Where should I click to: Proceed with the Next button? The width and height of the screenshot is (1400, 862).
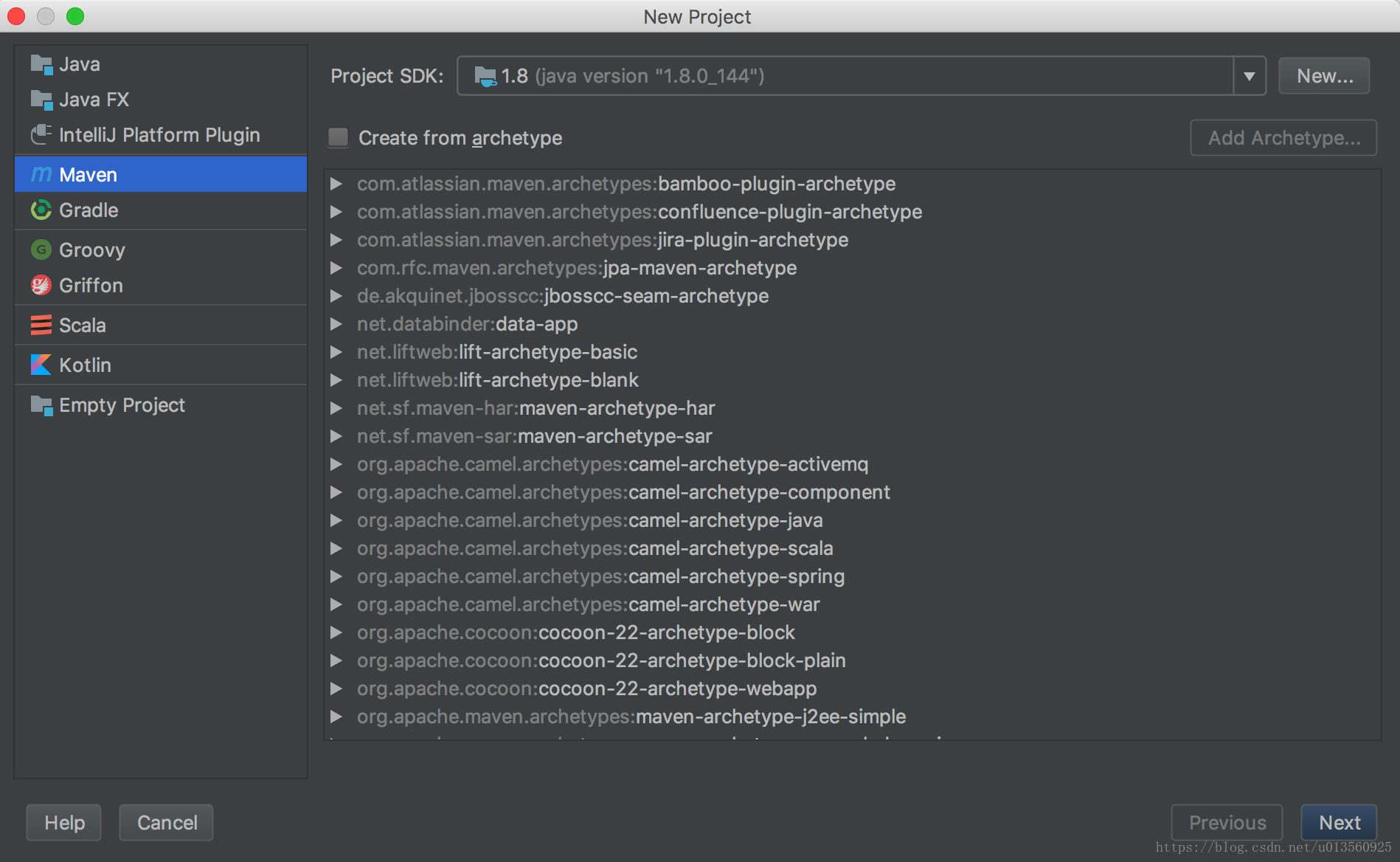pyautogui.click(x=1339, y=822)
